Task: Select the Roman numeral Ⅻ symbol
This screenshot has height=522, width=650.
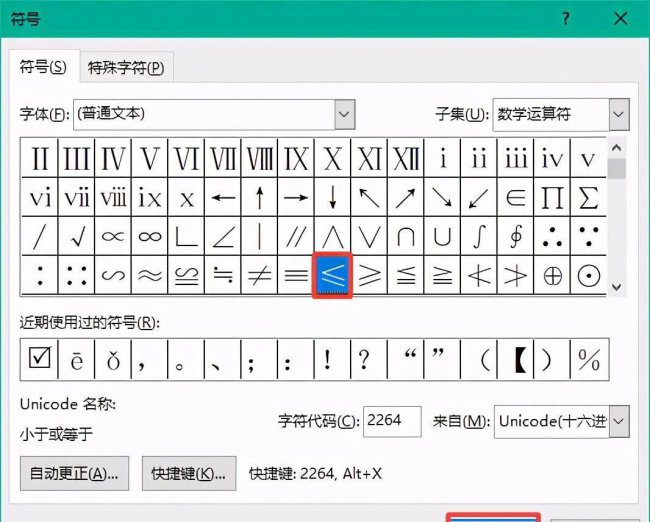Action: tap(406, 158)
